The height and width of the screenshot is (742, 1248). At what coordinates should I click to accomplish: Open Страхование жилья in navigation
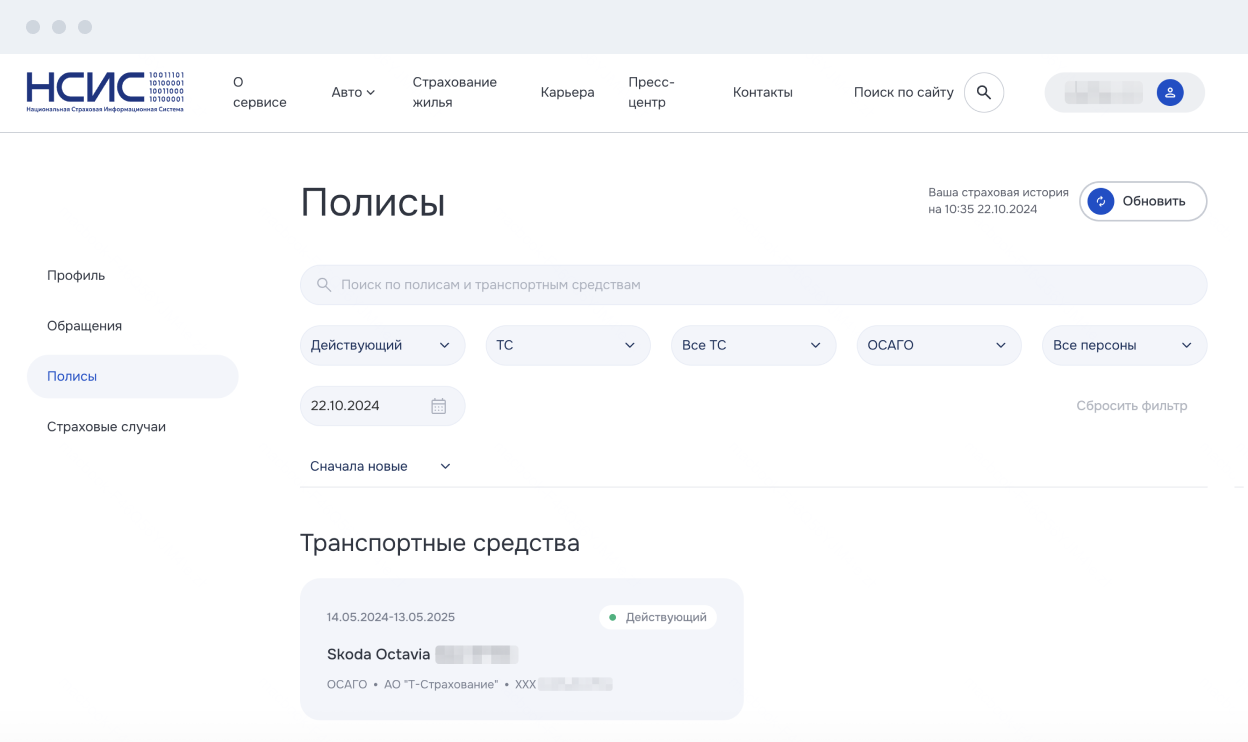point(454,92)
